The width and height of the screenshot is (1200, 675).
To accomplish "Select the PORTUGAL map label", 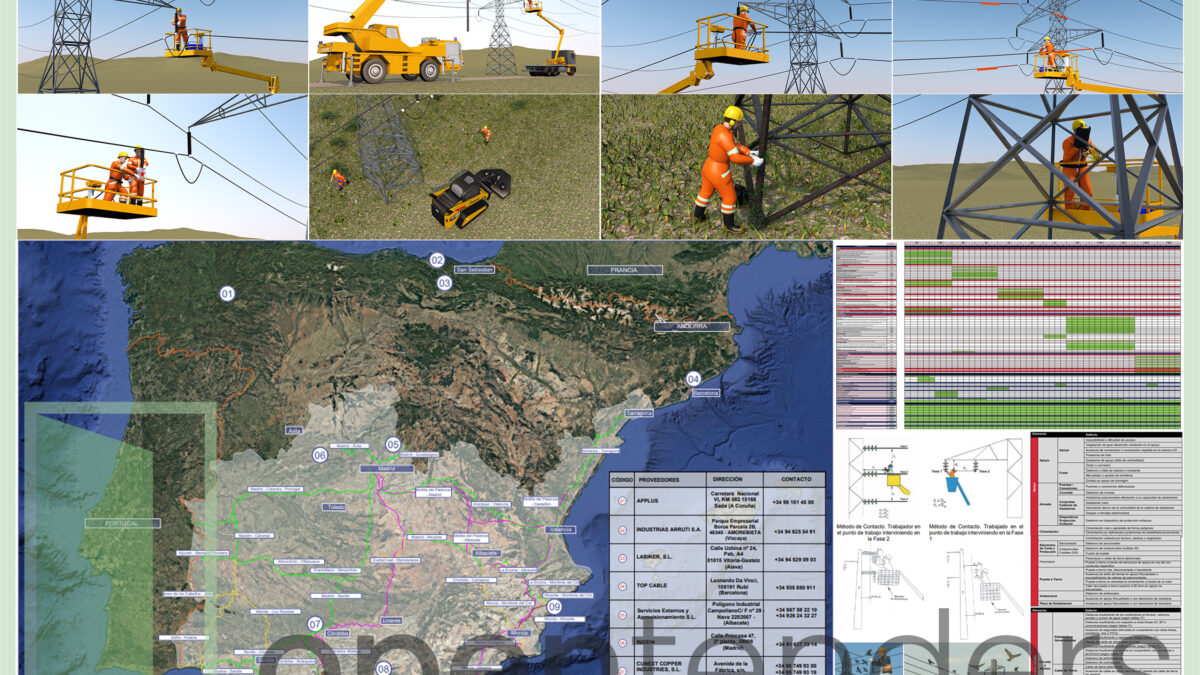I will click(x=123, y=523).
